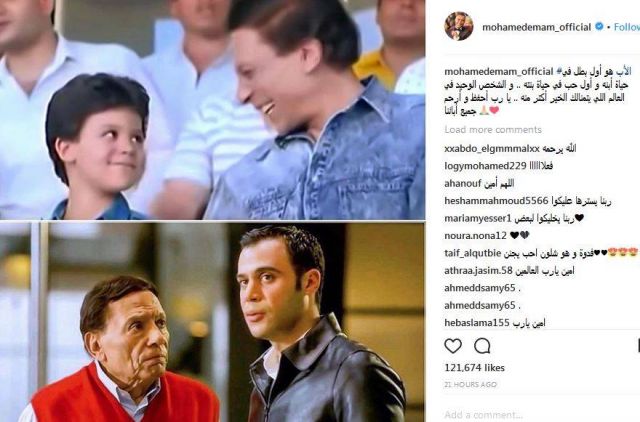The height and width of the screenshot is (422, 640).
Task: Click the Follow link
Action: (x=627, y=27)
